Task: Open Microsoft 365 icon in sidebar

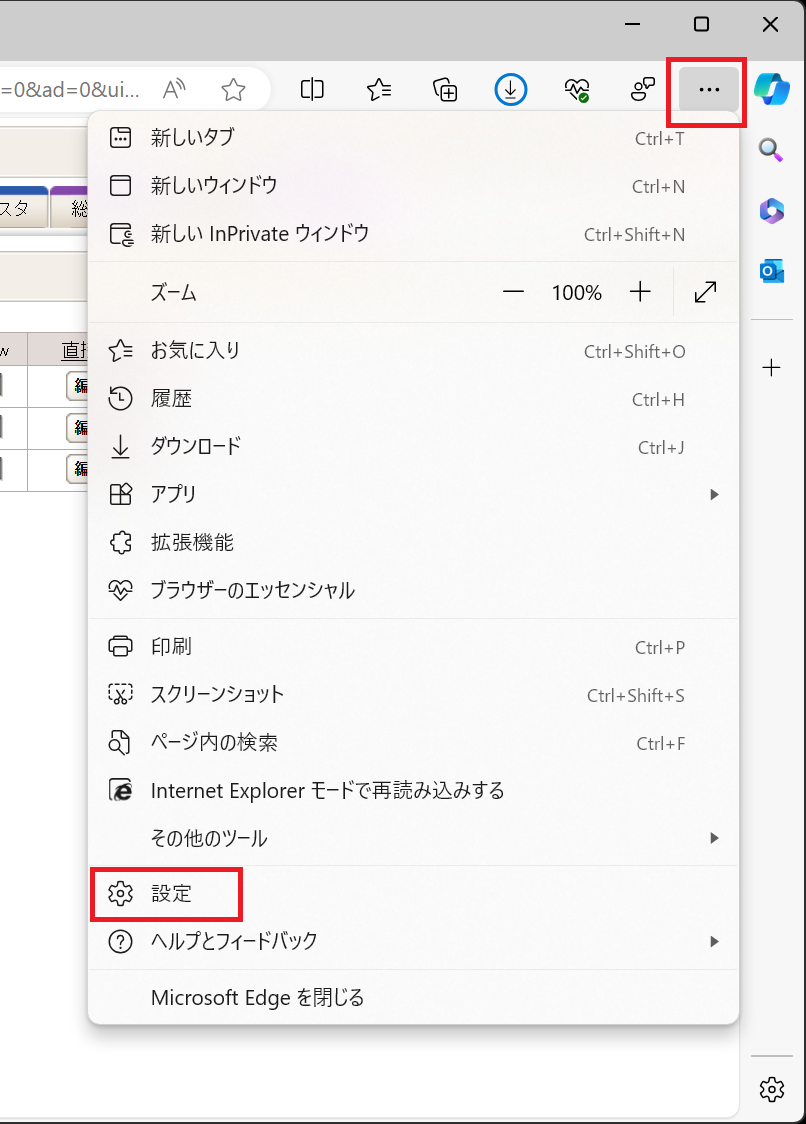Action: pos(772,211)
